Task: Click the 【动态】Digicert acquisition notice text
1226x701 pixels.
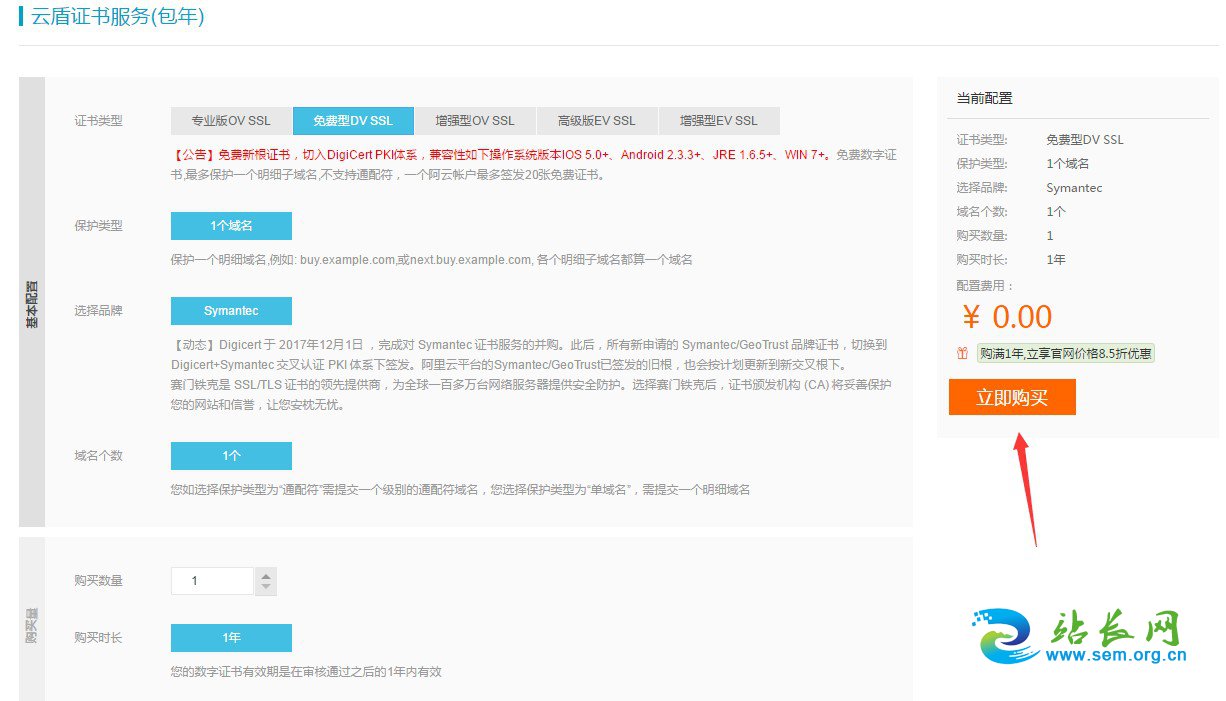Action: (x=530, y=354)
